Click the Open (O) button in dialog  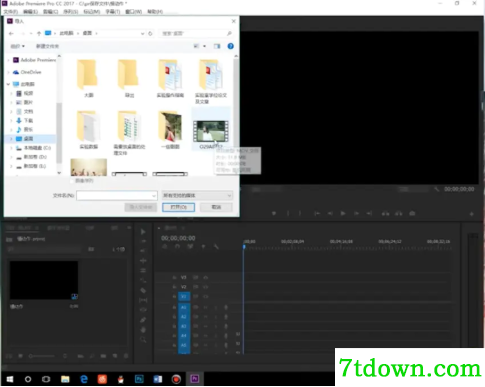178,207
